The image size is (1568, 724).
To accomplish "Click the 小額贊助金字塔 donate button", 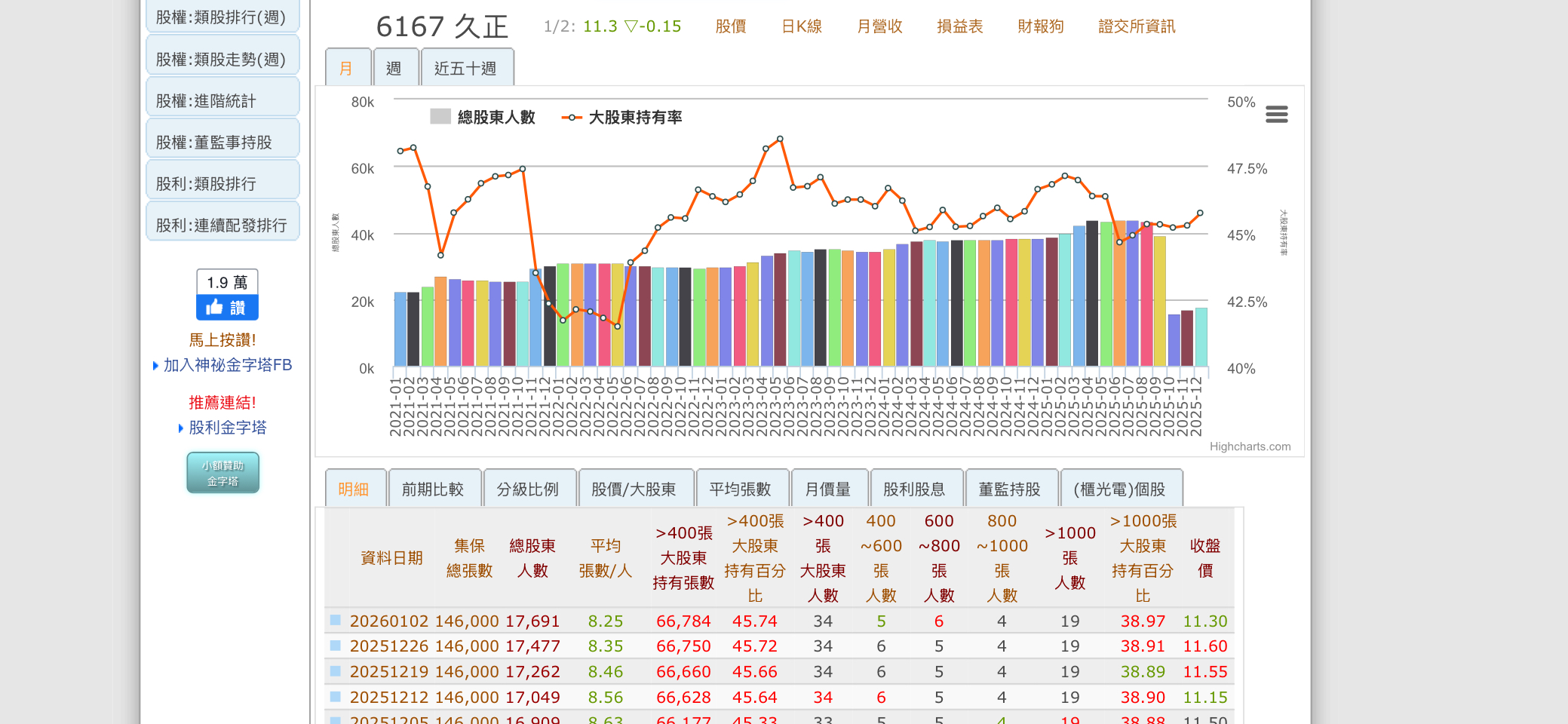I will coord(222,473).
